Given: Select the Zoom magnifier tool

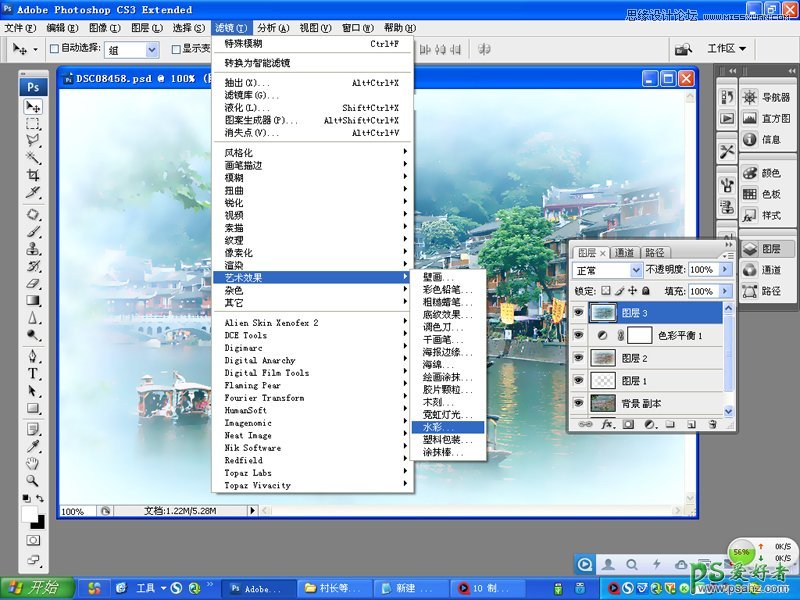Looking at the screenshot, I should 33,481.
